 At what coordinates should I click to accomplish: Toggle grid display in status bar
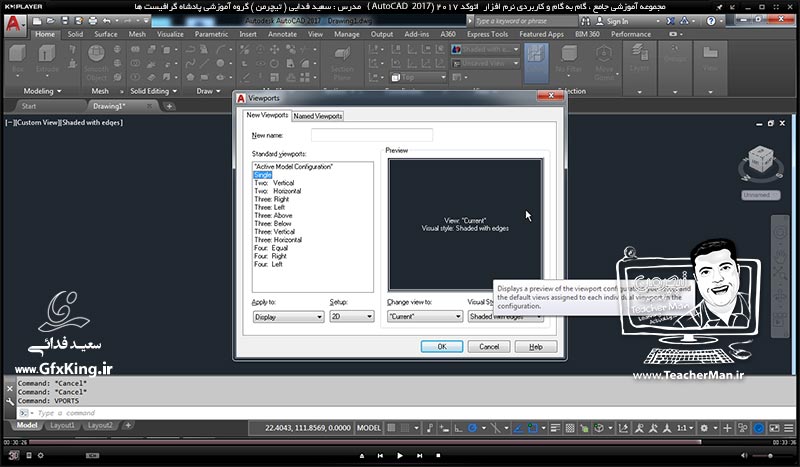[x=391, y=428]
